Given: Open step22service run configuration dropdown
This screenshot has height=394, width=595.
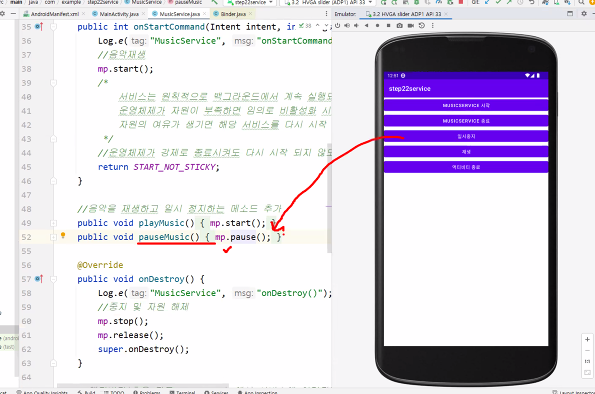Looking at the screenshot, I should click(250, 2).
